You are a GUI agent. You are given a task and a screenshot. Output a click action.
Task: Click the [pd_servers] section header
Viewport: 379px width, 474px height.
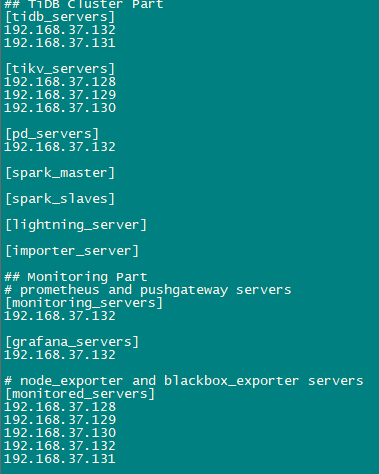pos(52,134)
